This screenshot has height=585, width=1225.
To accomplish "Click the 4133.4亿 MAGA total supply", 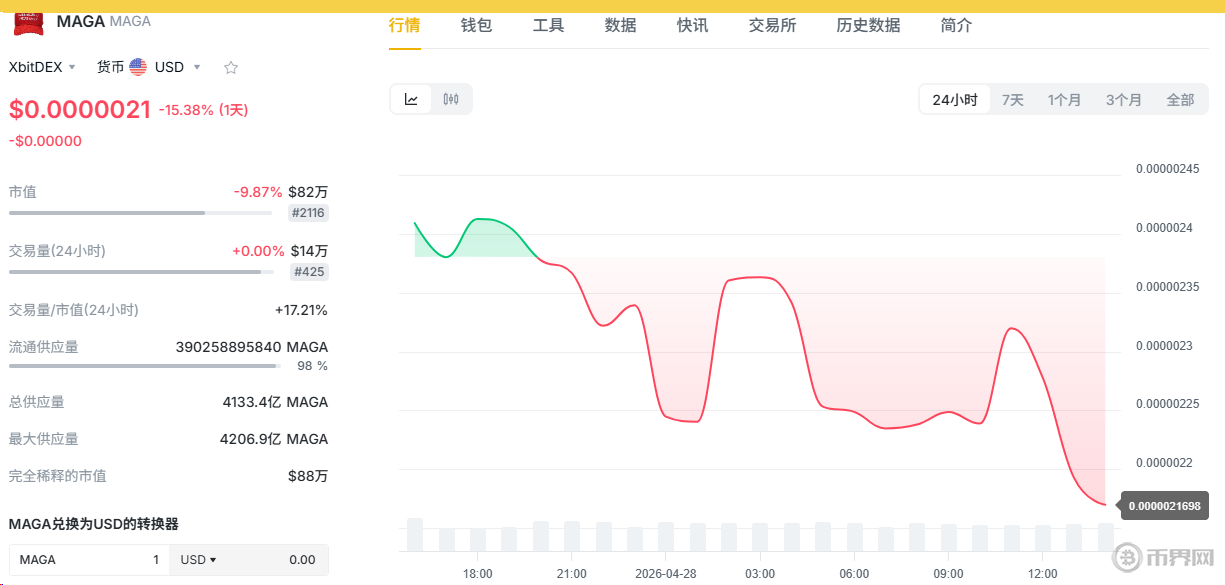I will pos(275,402).
